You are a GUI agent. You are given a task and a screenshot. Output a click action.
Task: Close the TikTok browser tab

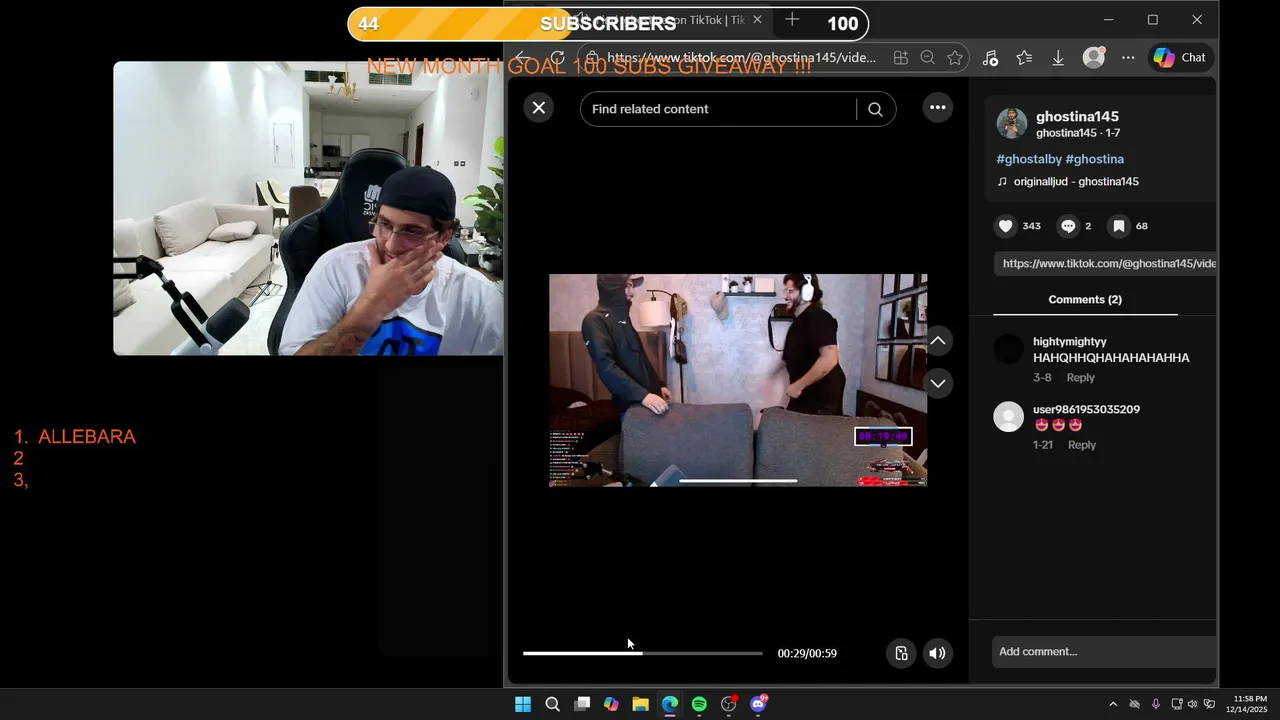tap(757, 20)
